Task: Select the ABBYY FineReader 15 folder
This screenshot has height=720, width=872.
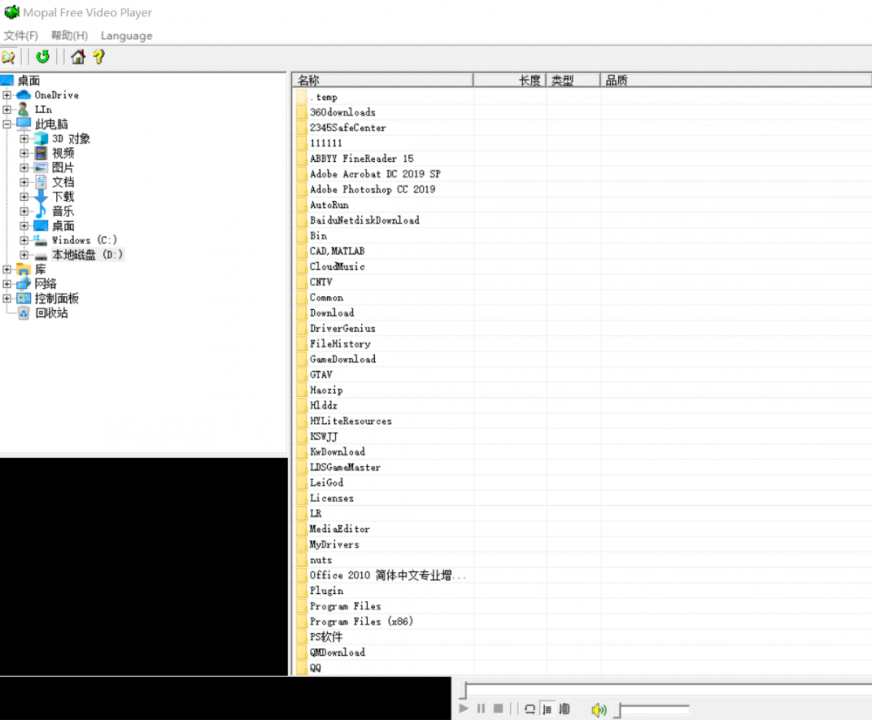Action: click(x=361, y=158)
